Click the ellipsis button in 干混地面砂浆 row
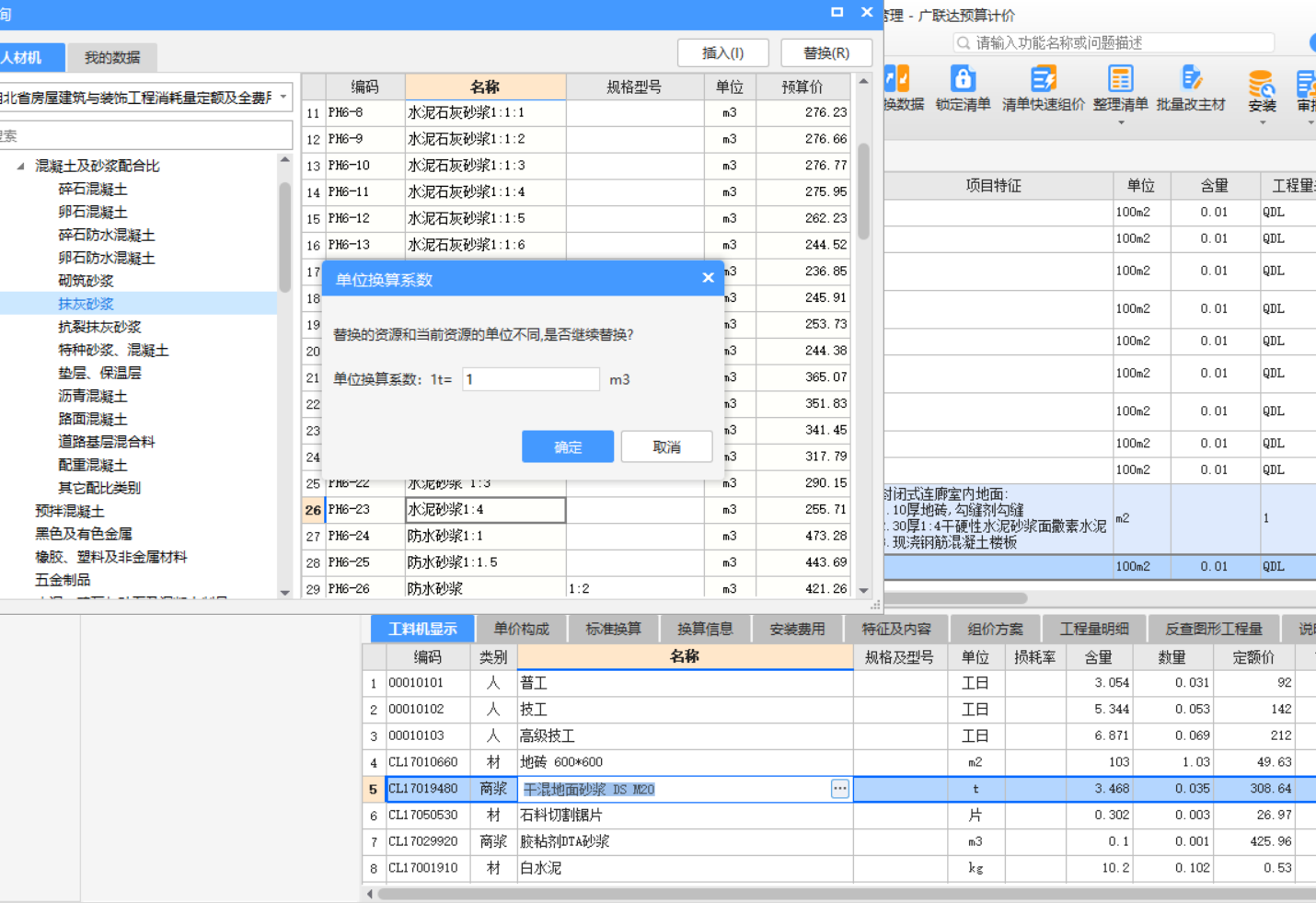The image size is (1316, 903). (839, 789)
